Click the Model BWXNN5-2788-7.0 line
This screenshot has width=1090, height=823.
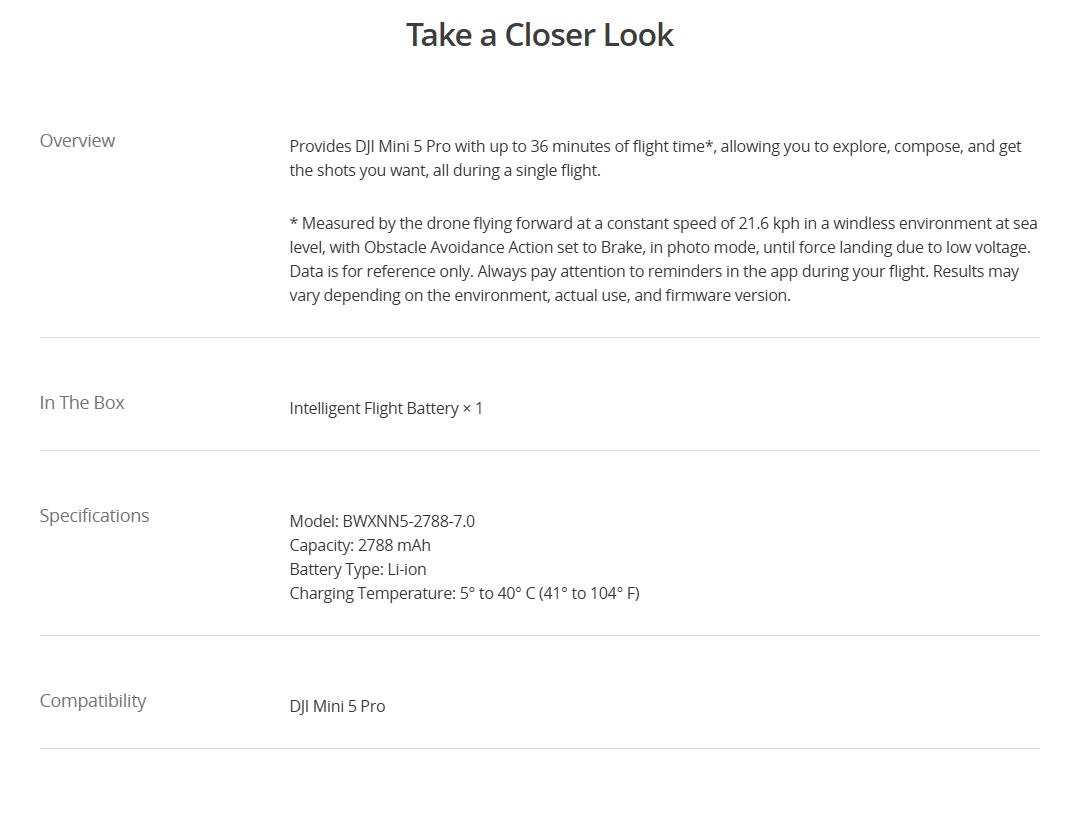(382, 521)
